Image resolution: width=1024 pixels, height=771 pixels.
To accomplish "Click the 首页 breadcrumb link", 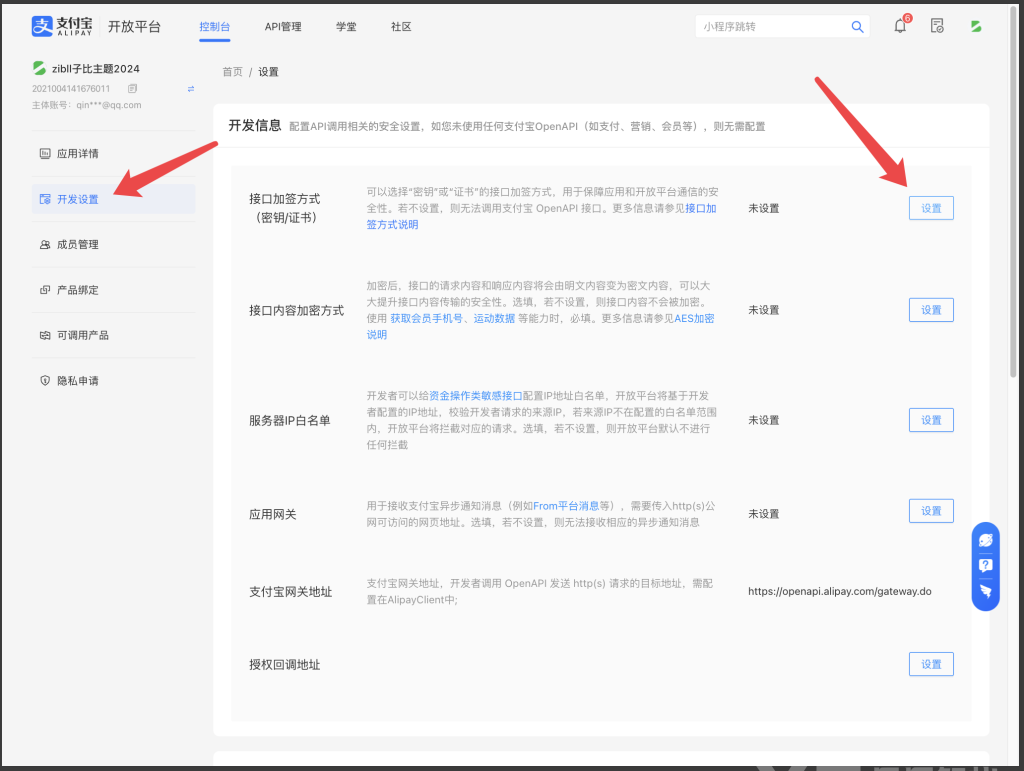I will pos(232,71).
